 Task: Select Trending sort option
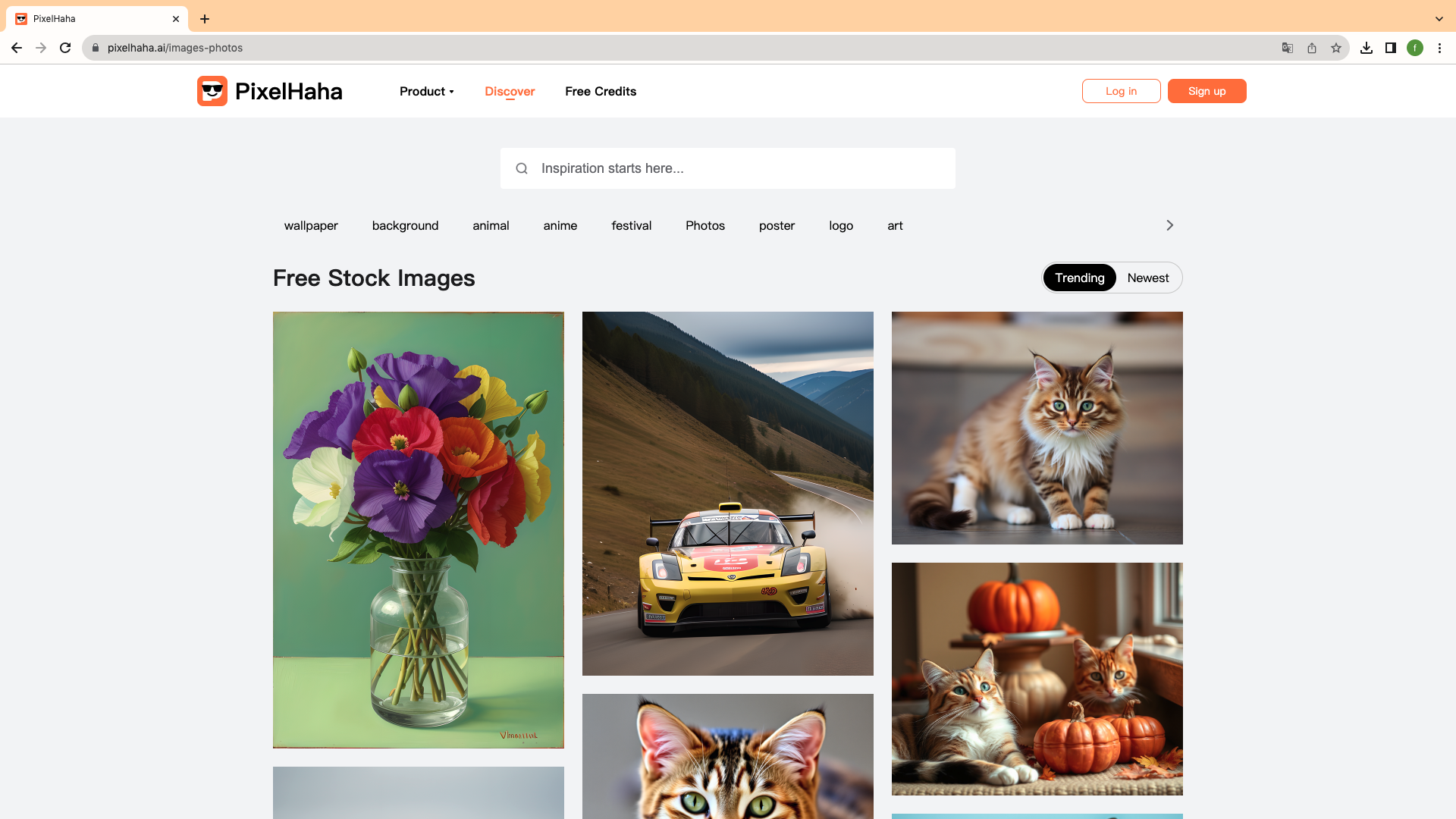click(x=1080, y=278)
